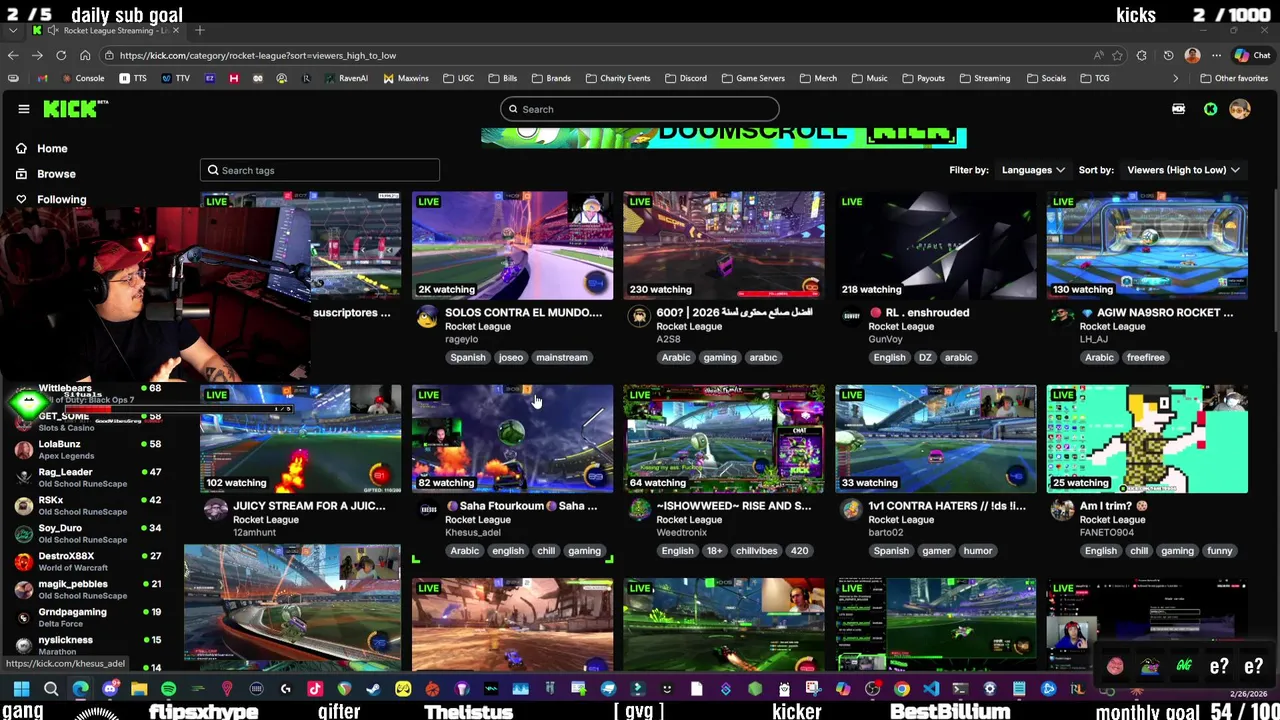1280x720 pixels.
Task: Click the Search tags input
Action: coord(320,170)
